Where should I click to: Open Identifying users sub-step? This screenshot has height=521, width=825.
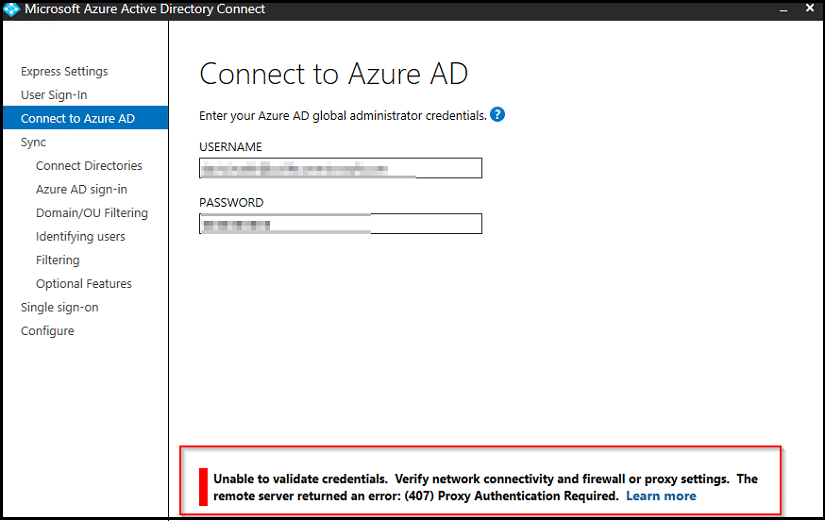81,236
